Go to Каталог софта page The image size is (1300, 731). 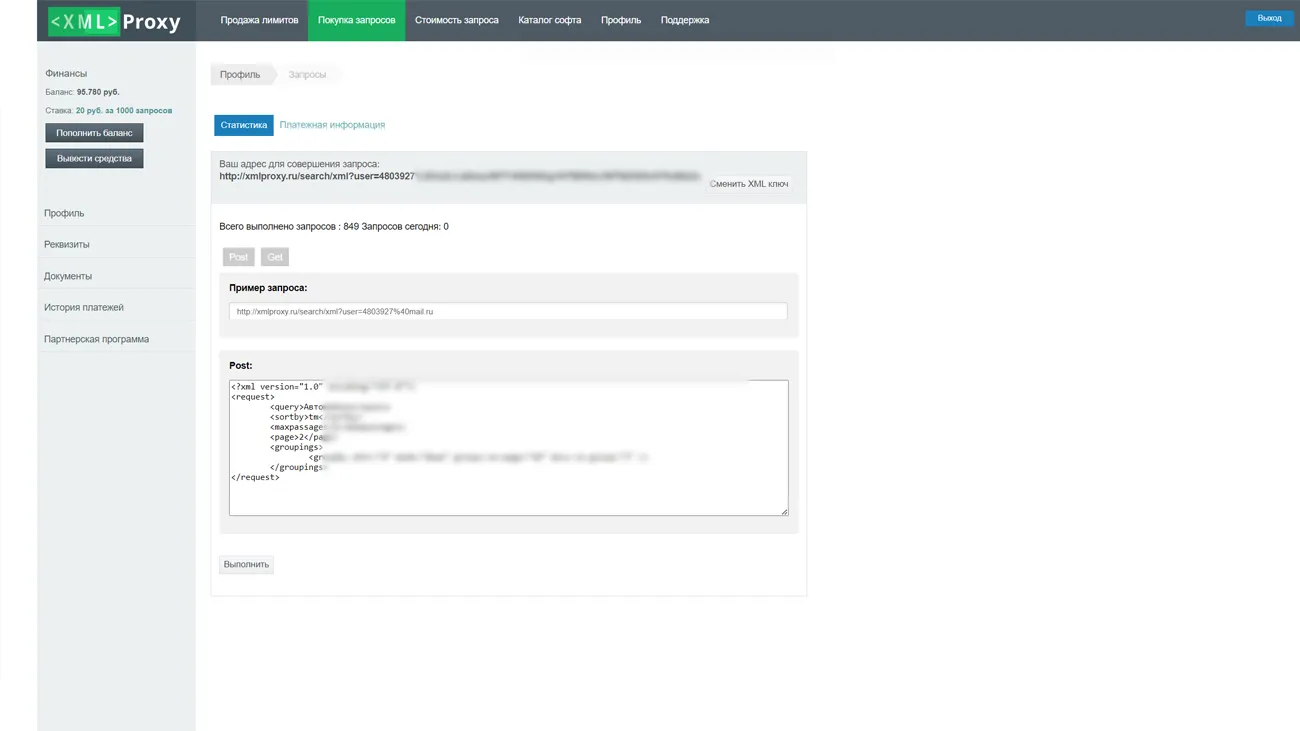pos(549,20)
